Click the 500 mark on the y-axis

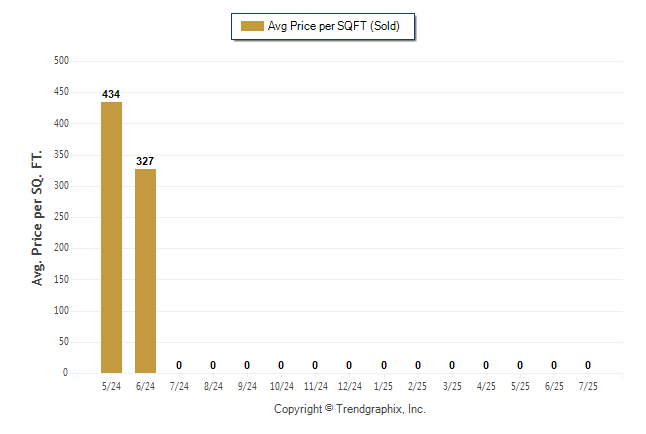61,61
